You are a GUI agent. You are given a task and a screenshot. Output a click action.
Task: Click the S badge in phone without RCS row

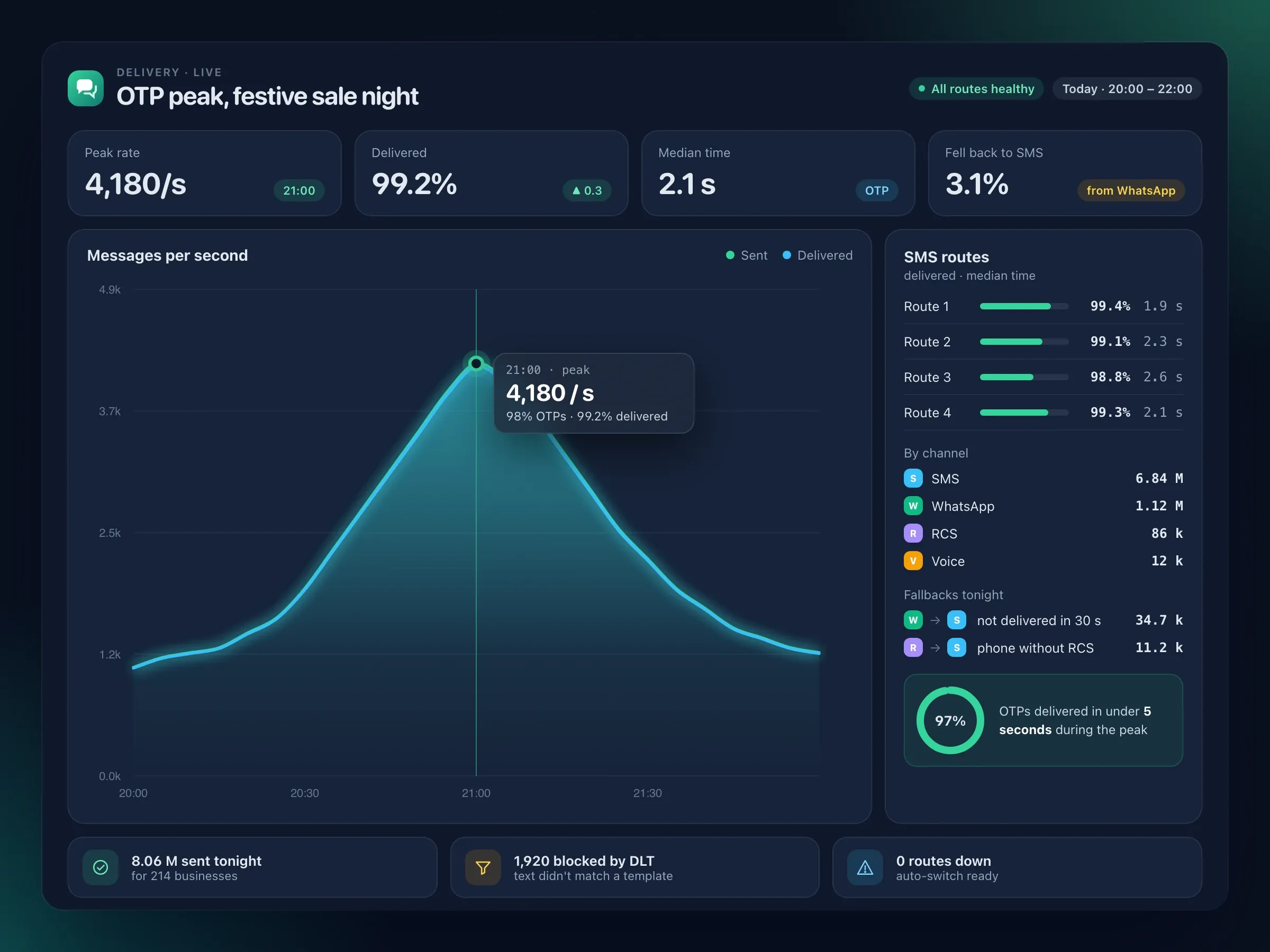coord(957,647)
